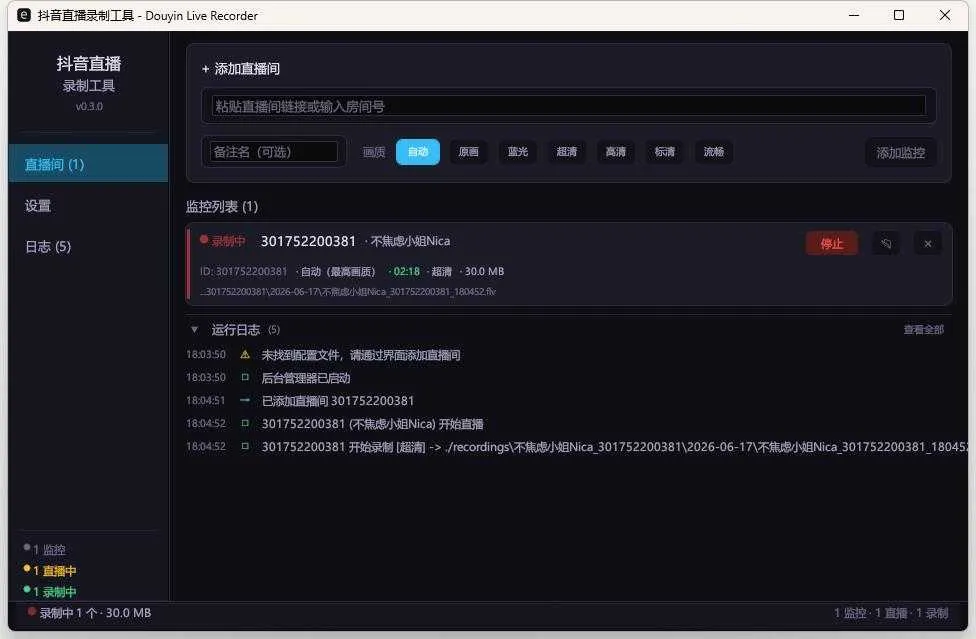The height and width of the screenshot is (639, 976).
Task: Click the + 添加直播间 heading
Action: point(240,69)
